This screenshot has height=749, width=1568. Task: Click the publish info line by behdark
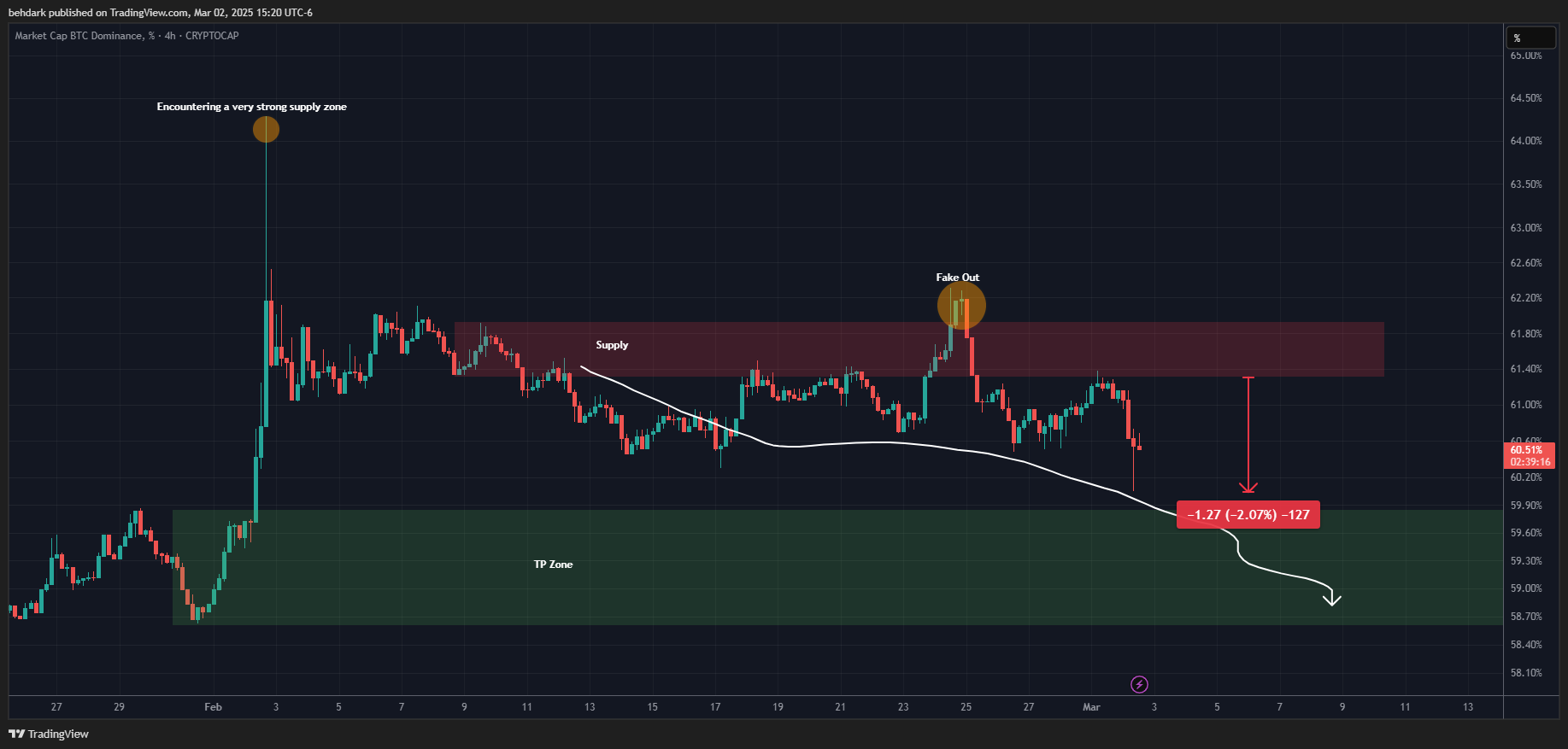(161, 13)
